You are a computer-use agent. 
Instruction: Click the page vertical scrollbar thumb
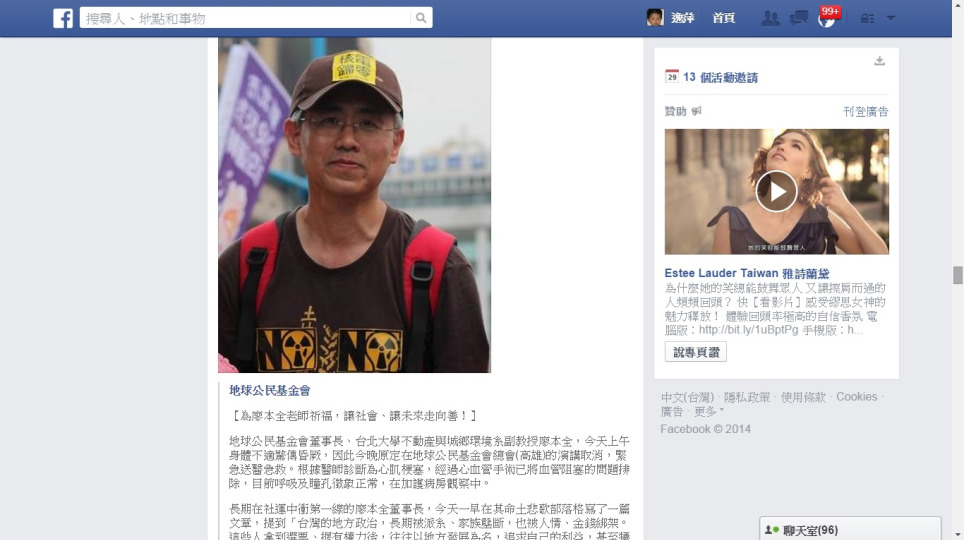[957, 275]
